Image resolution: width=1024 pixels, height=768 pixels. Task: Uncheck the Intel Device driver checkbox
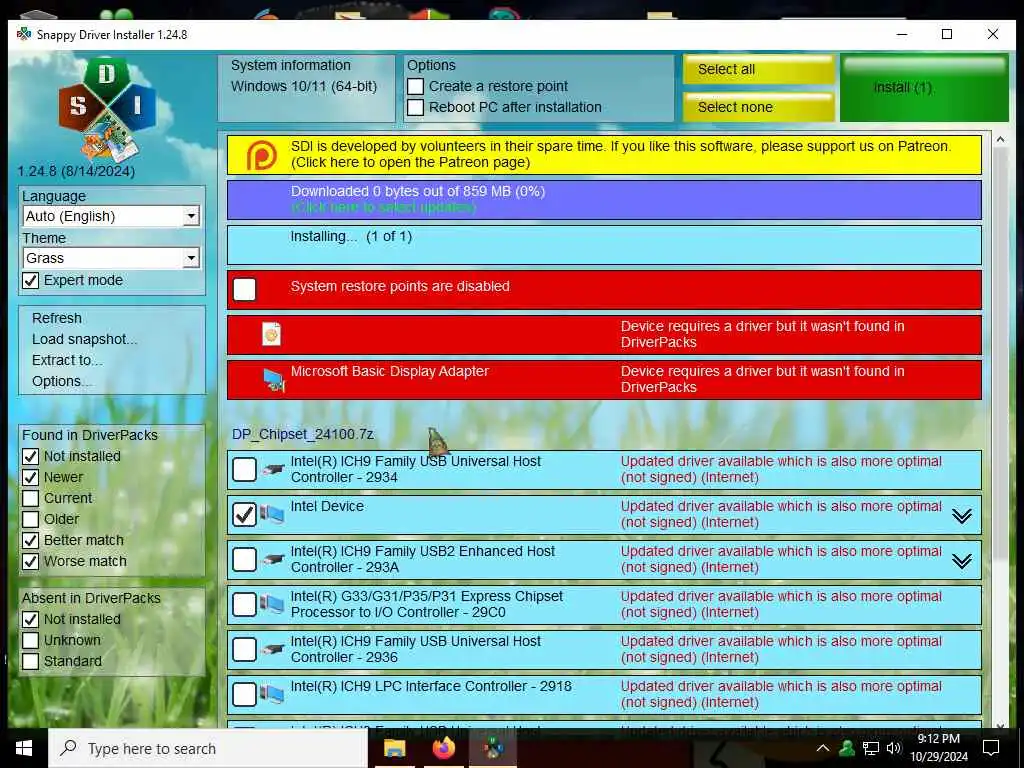[244, 515]
